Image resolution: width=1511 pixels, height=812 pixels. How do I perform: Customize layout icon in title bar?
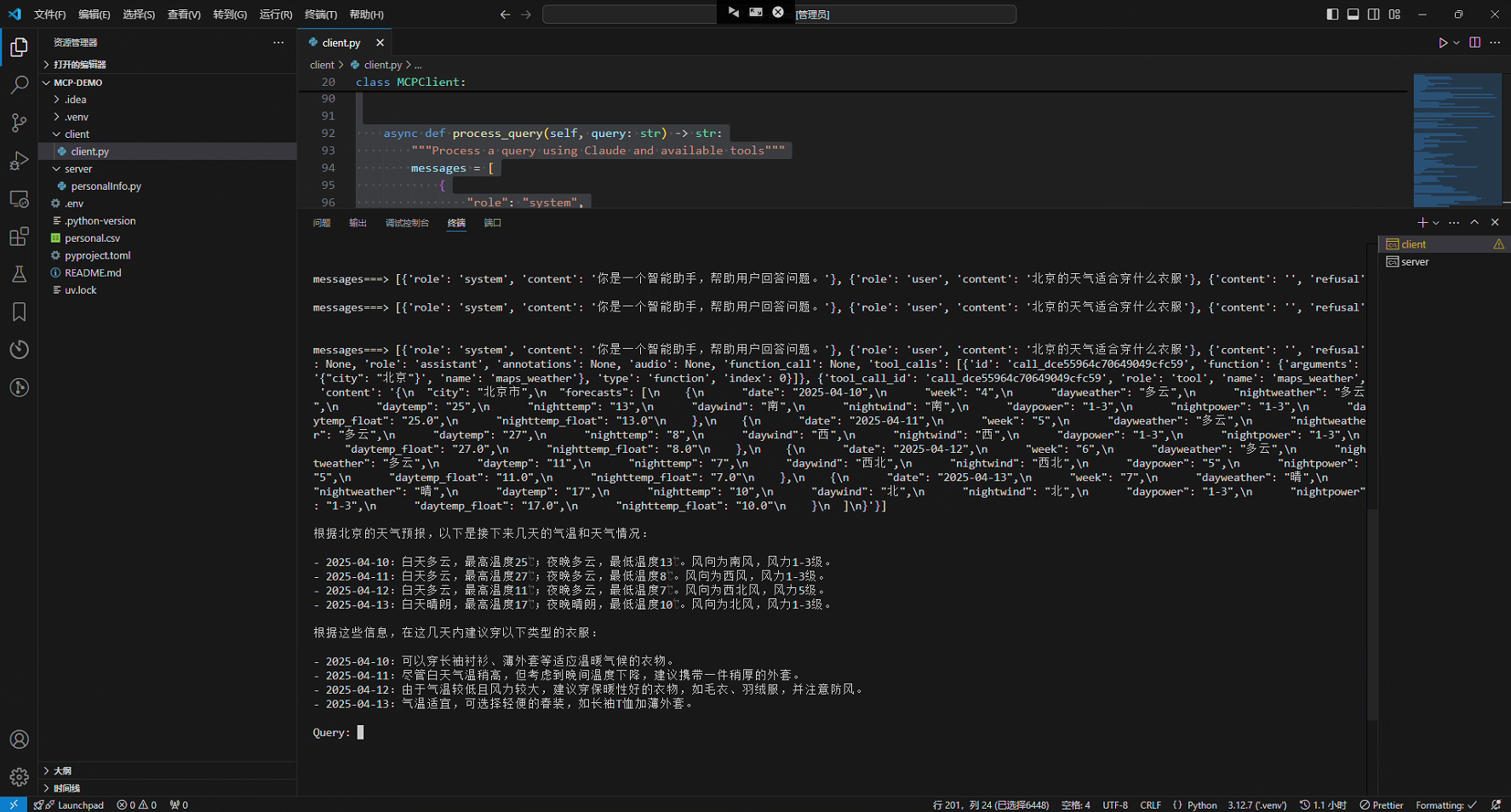pos(1394,14)
